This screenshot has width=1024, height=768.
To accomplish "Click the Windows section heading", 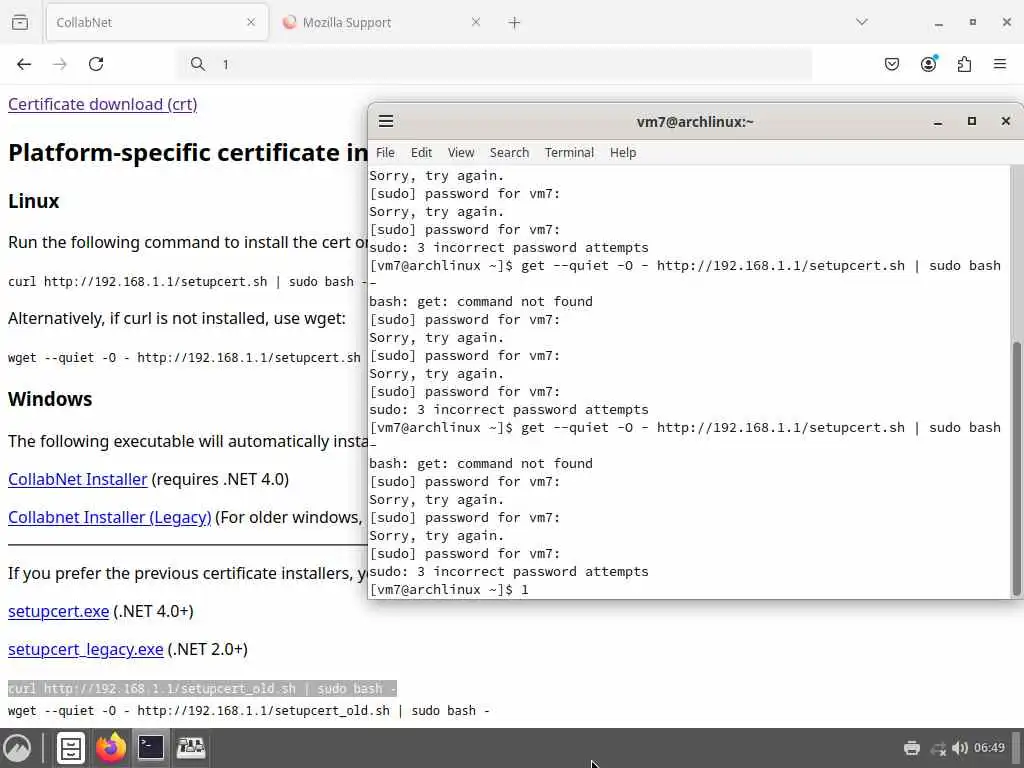I will tap(50, 399).
